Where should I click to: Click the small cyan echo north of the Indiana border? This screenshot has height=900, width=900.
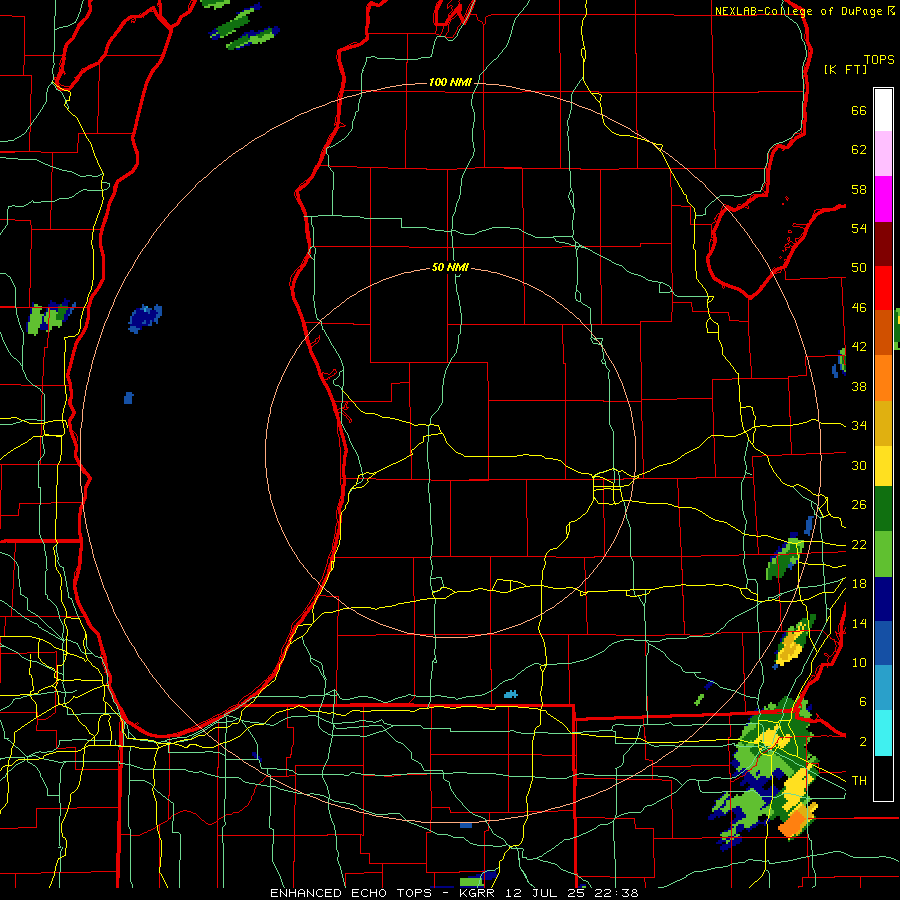click(x=510, y=694)
